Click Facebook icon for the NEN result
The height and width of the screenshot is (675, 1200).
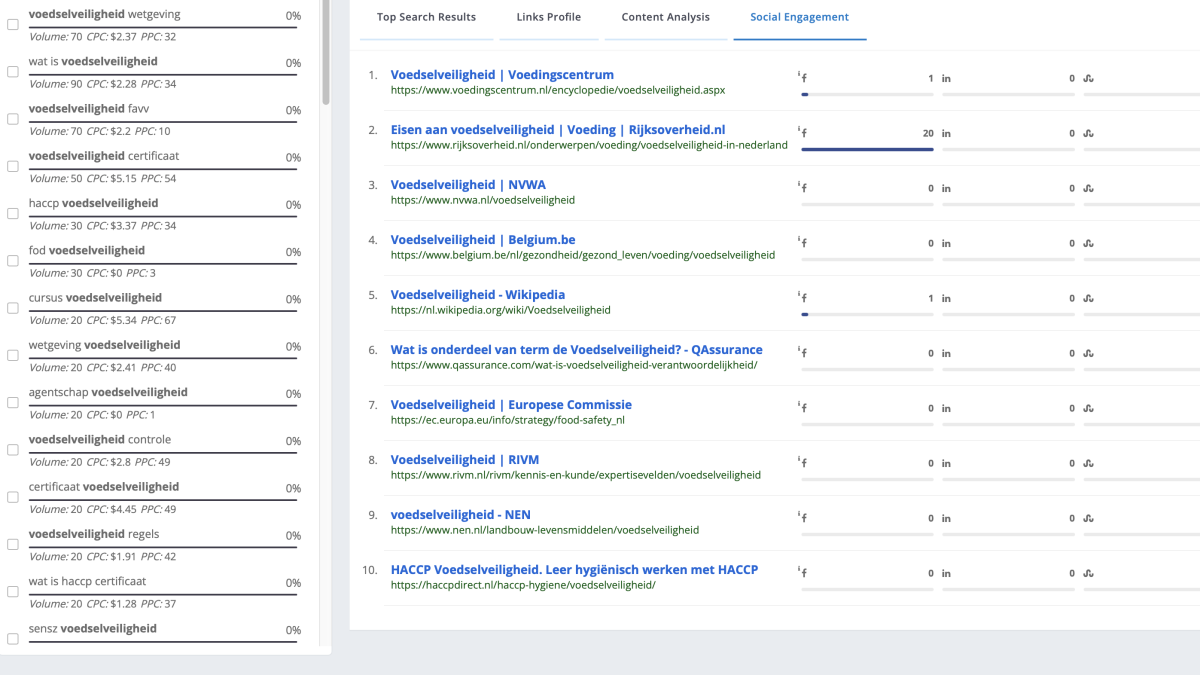click(x=802, y=518)
